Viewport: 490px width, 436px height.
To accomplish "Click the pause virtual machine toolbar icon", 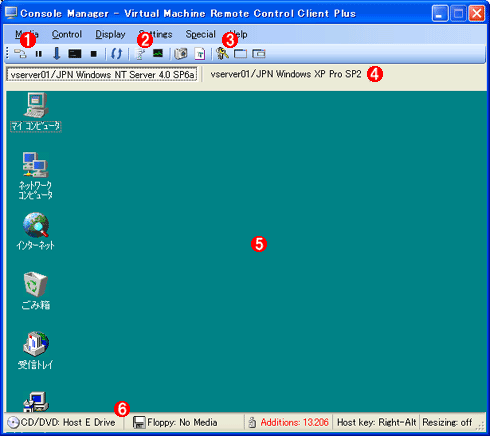I will point(39,54).
